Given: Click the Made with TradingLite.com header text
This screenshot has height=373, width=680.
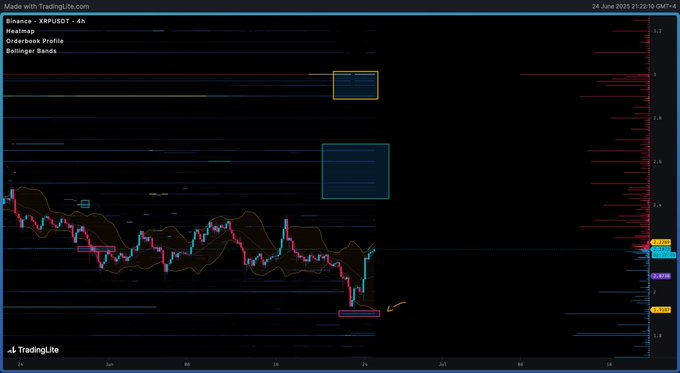Looking at the screenshot, I should 47,7.
